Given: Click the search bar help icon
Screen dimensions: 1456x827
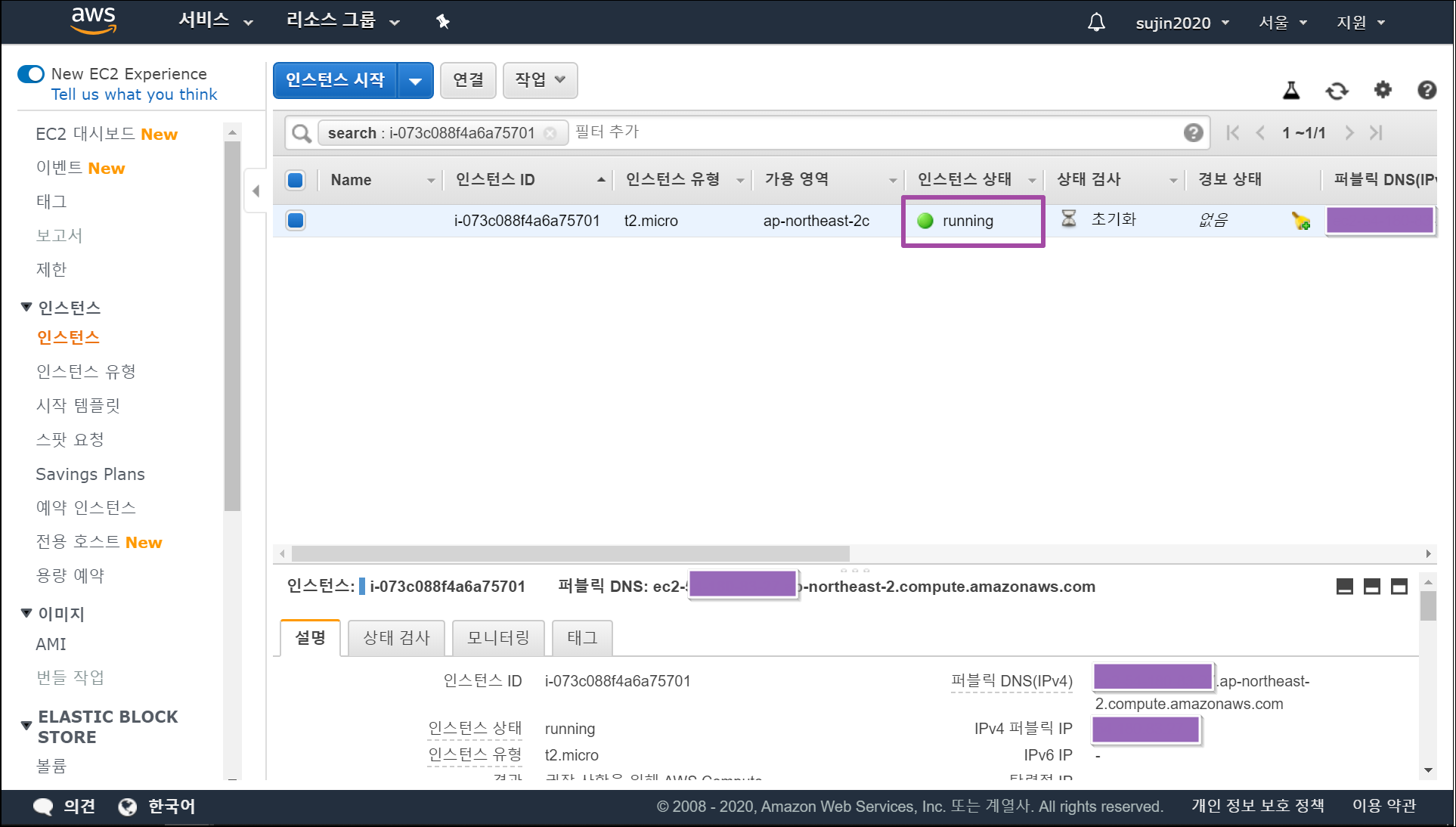Looking at the screenshot, I should point(1193,133).
